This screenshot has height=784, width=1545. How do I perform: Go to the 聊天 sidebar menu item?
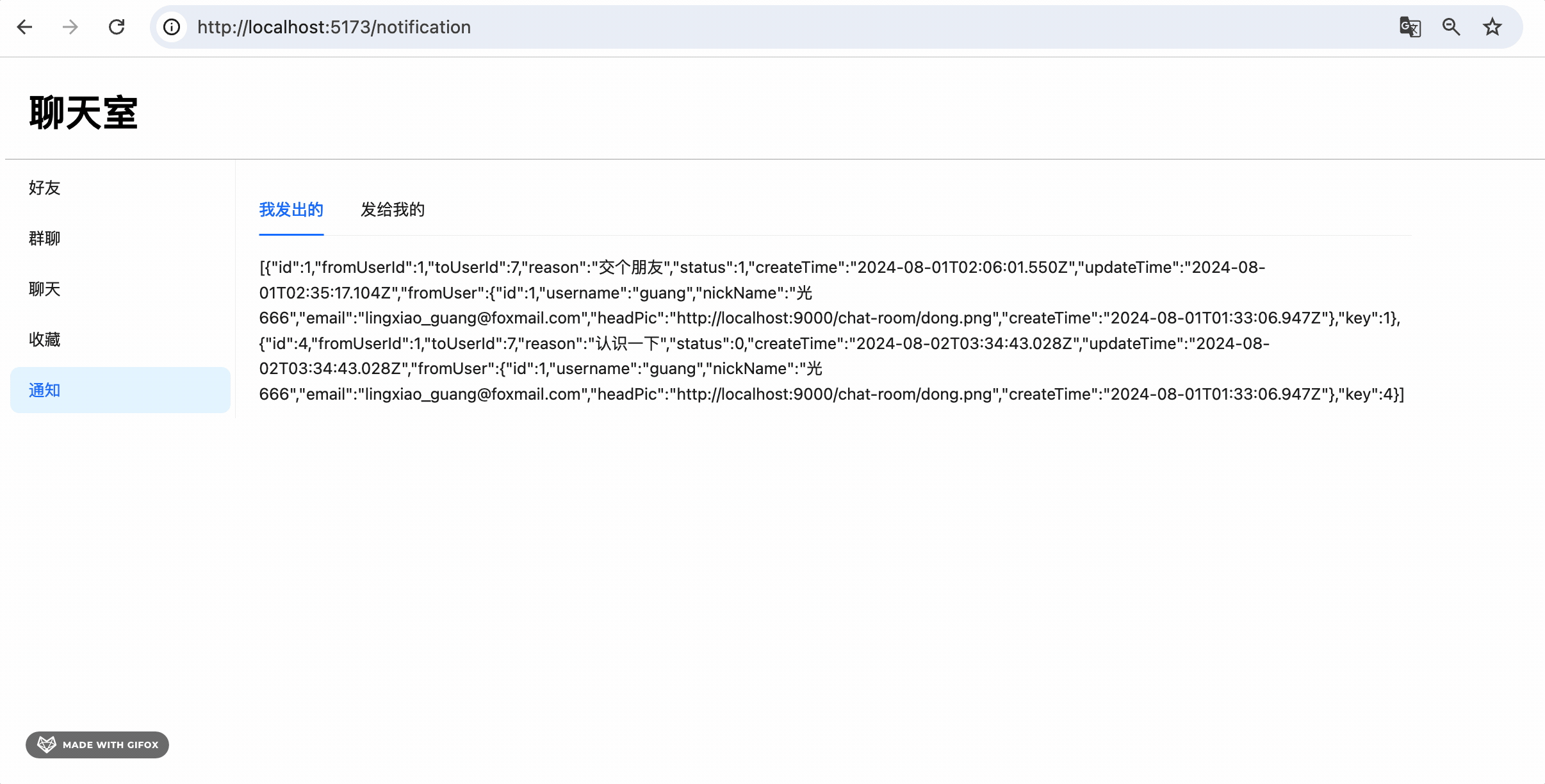tap(45, 289)
